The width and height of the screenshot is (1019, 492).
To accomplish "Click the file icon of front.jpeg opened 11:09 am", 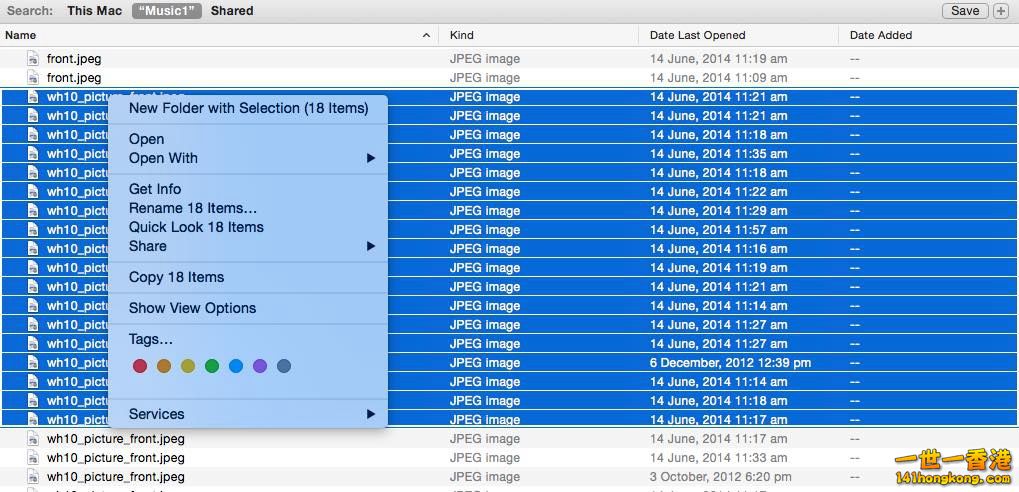I will click(x=33, y=78).
